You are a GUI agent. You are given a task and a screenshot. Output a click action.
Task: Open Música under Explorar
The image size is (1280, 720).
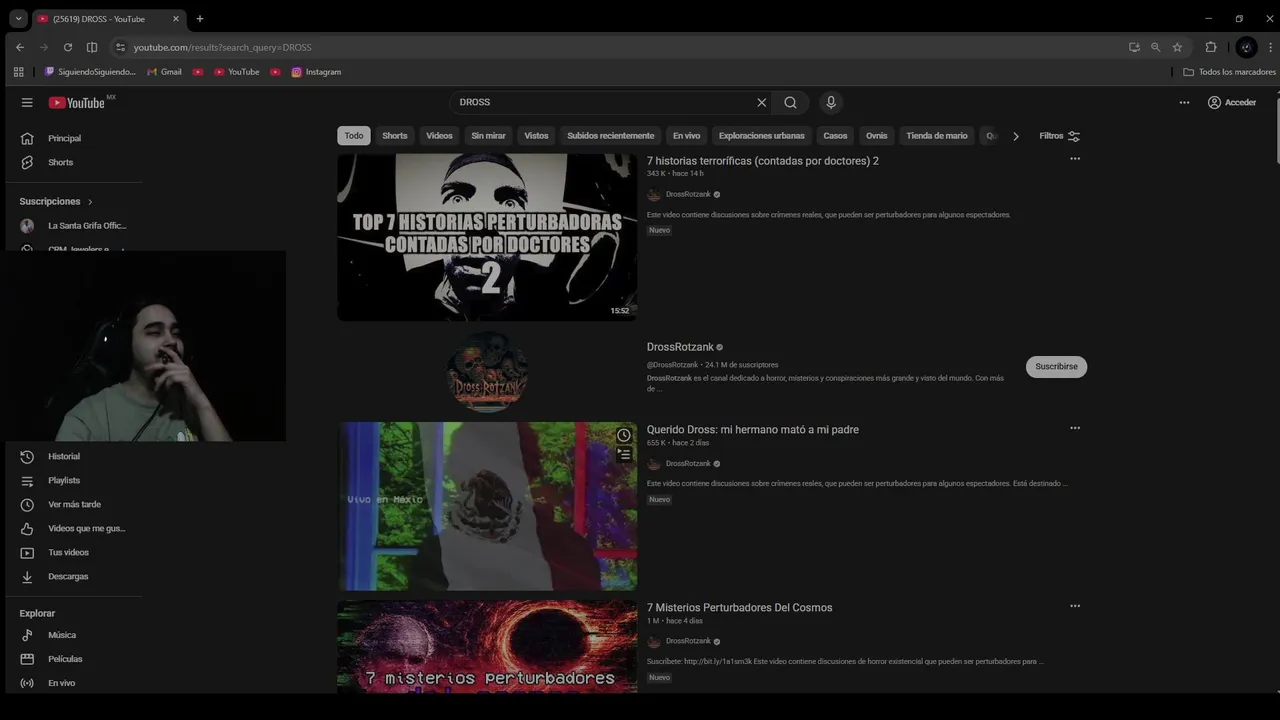pyautogui.click(x=62, y=635)
